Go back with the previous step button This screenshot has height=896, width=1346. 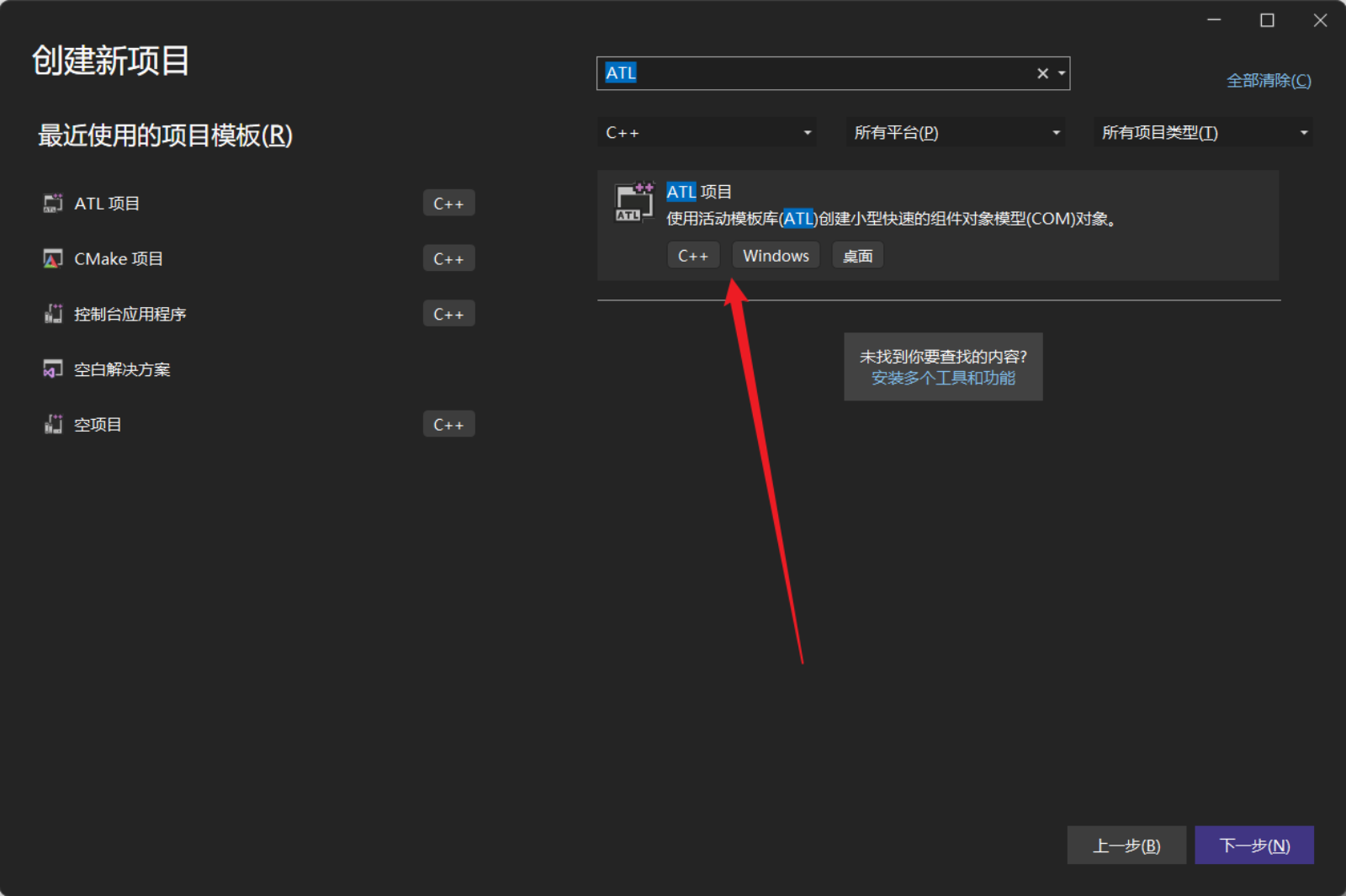(x=1126, y=846)
